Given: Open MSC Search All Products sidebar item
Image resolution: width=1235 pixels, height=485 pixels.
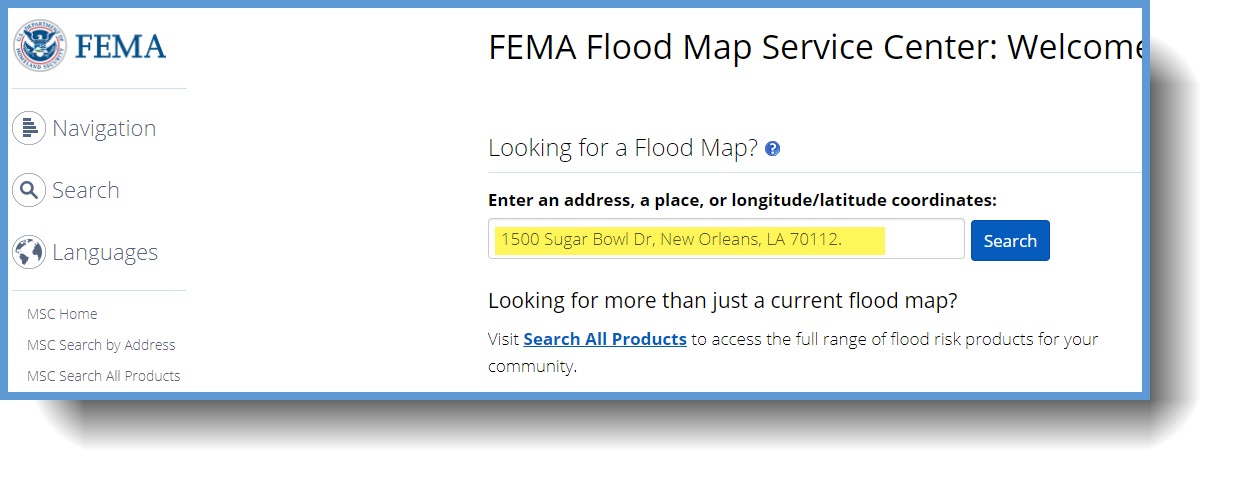Looking at the screenshot, I should point(104,376).
